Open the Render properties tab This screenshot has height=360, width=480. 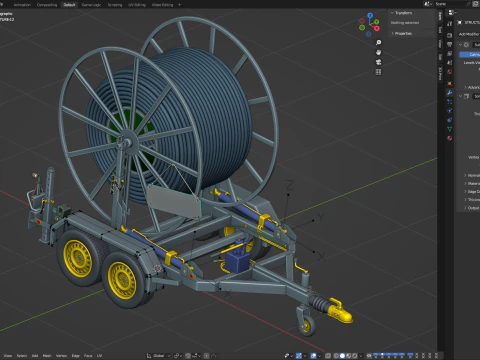click(x=450, y=35)
